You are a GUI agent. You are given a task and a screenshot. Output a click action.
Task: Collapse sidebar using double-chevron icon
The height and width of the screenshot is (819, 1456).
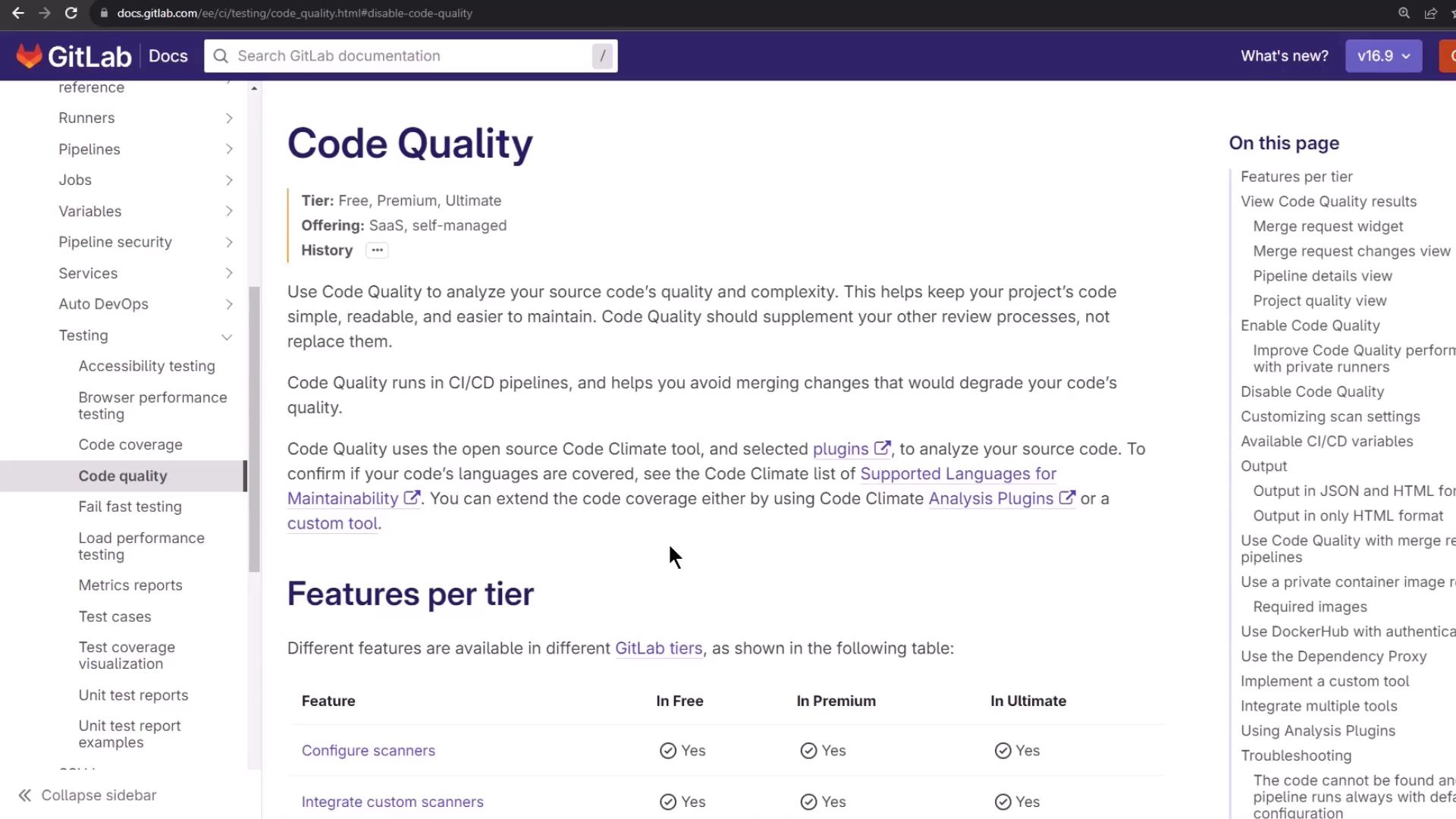tap(25, 795)
